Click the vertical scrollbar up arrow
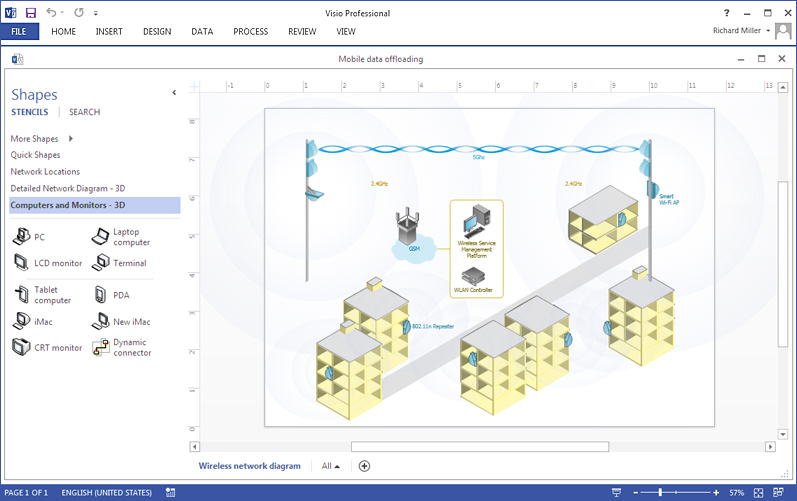797x501 pixels. click(x=783, y=87)
